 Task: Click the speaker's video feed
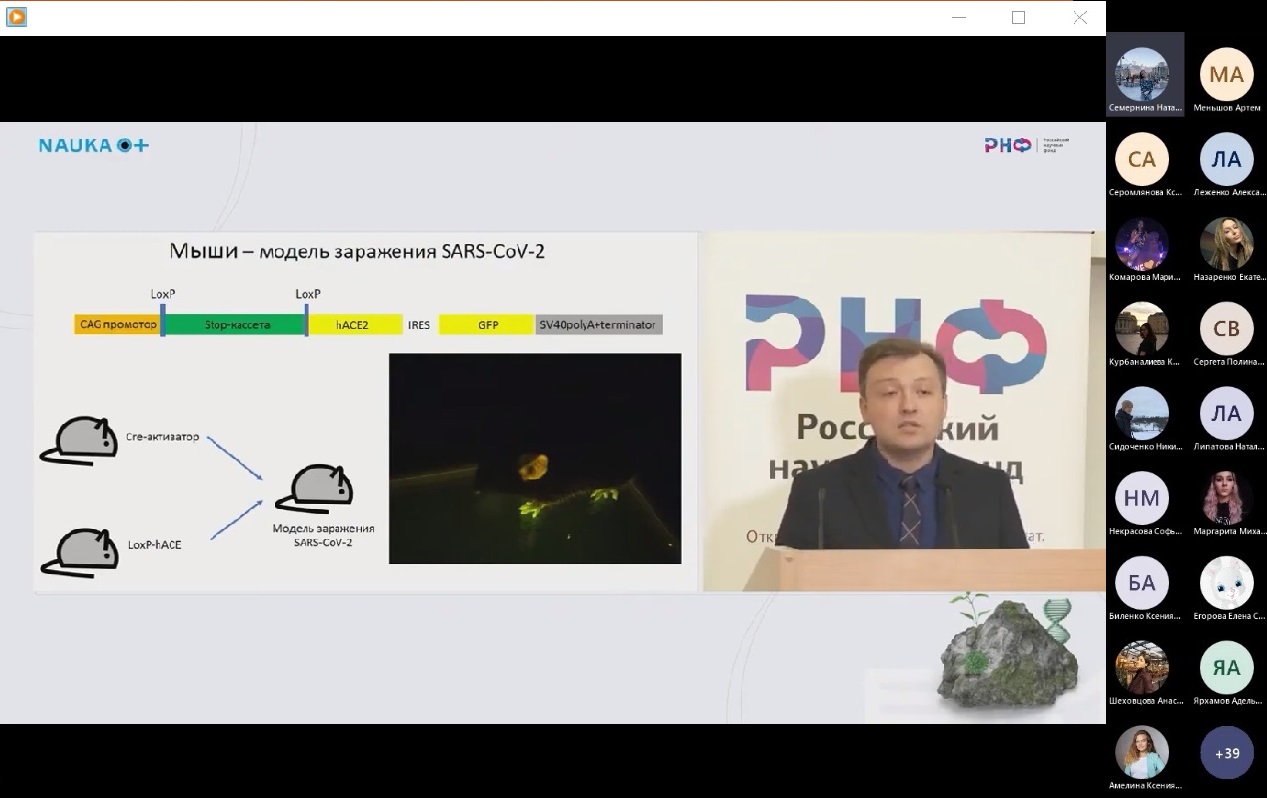coord(904,411)
